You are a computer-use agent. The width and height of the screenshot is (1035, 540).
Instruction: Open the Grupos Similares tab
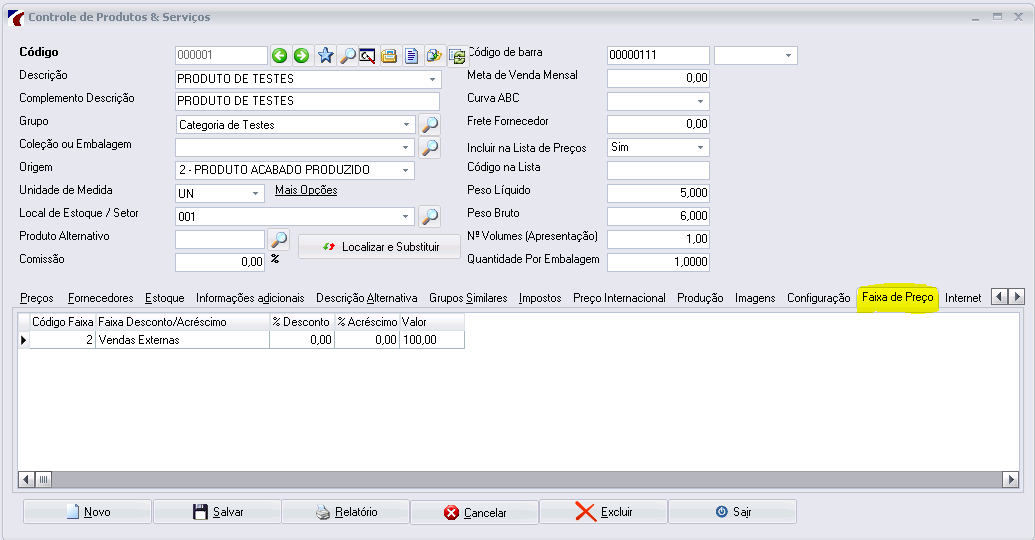pyautogui.click(x=468, y=298)
